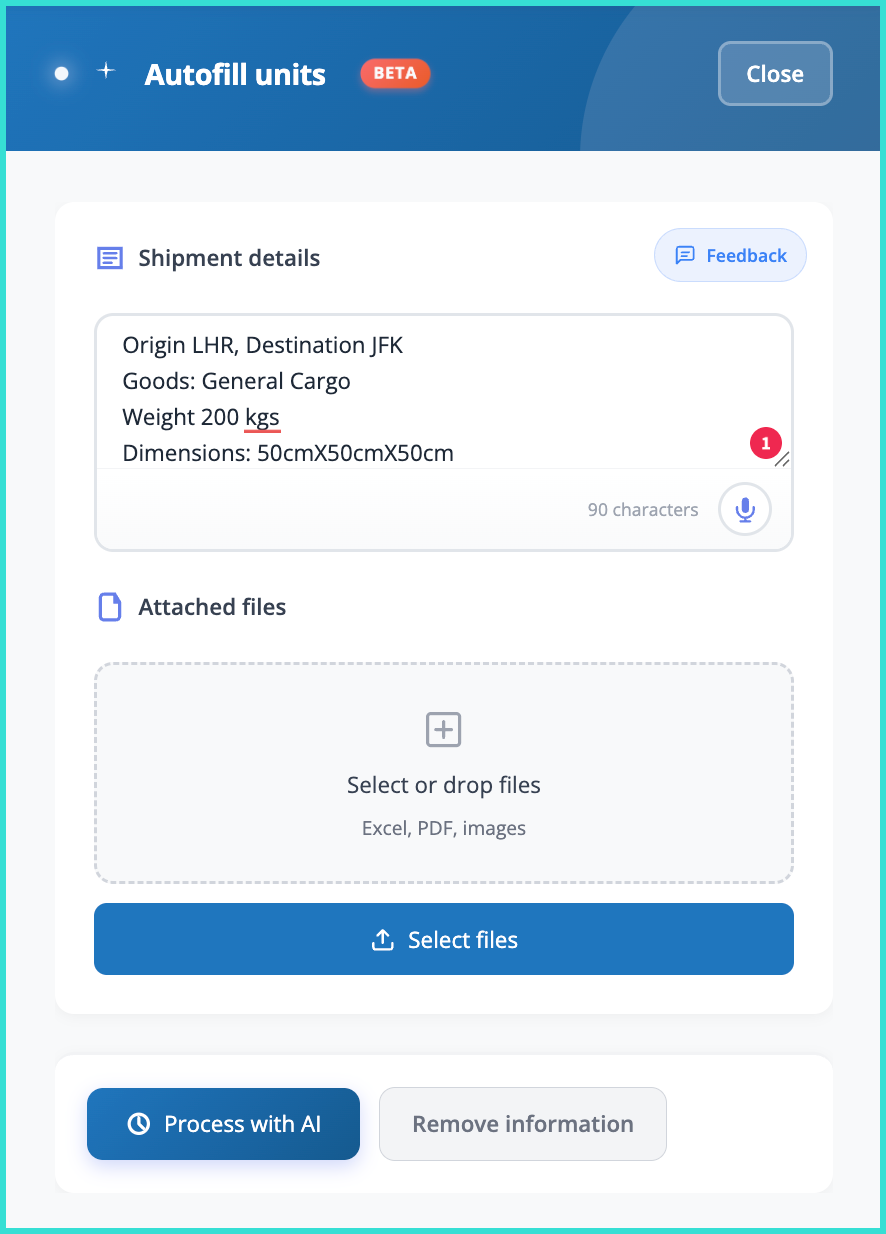Click the BETA badge label
The image size is (886, 1234).
click(x=395, y=73)
